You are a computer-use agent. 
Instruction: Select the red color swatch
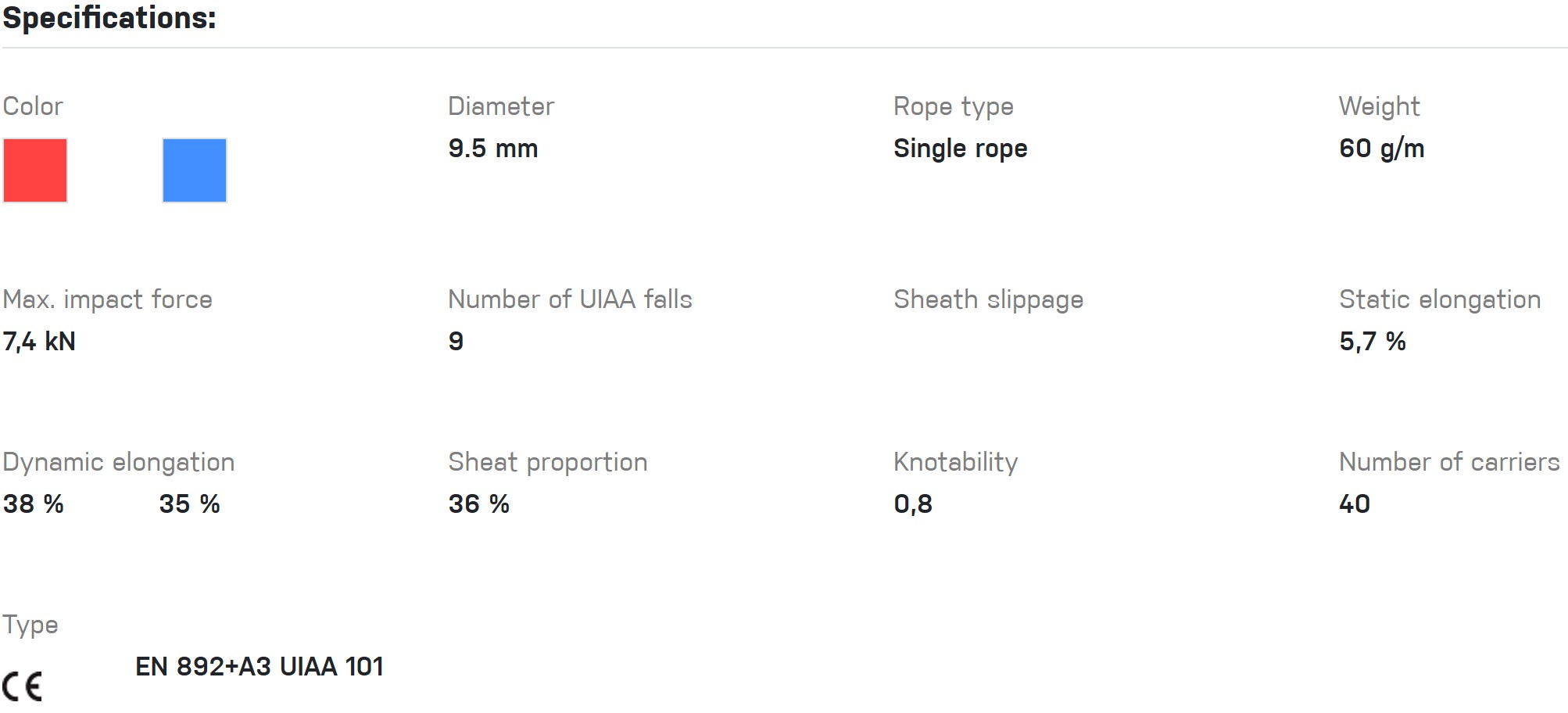click(35, 170)
